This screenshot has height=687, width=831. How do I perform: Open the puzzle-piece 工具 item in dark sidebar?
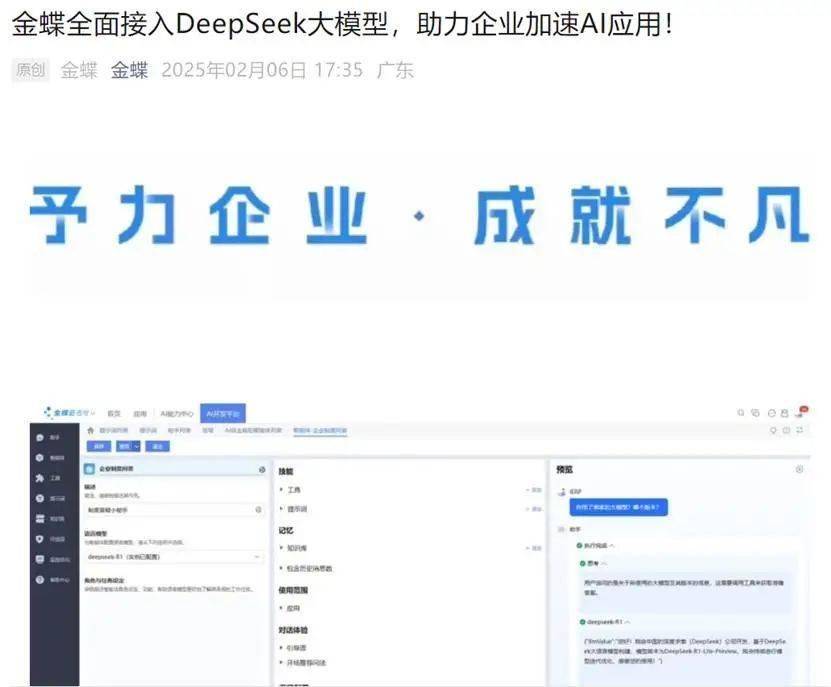[48, 478]
